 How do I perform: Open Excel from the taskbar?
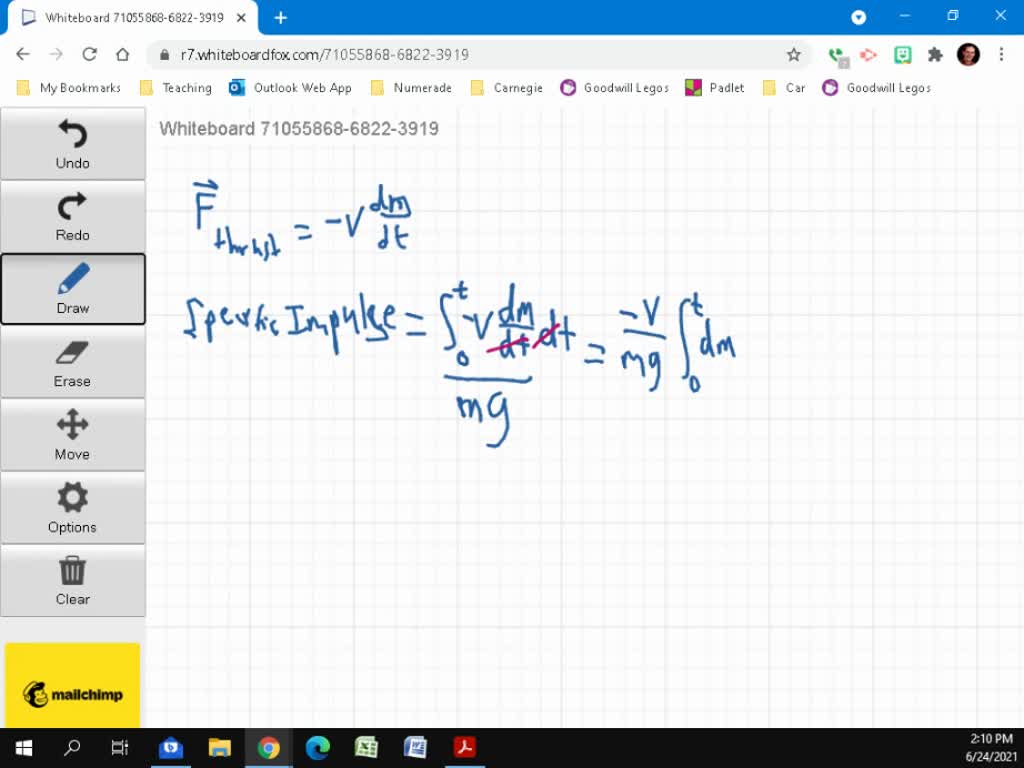pos(366,747)
